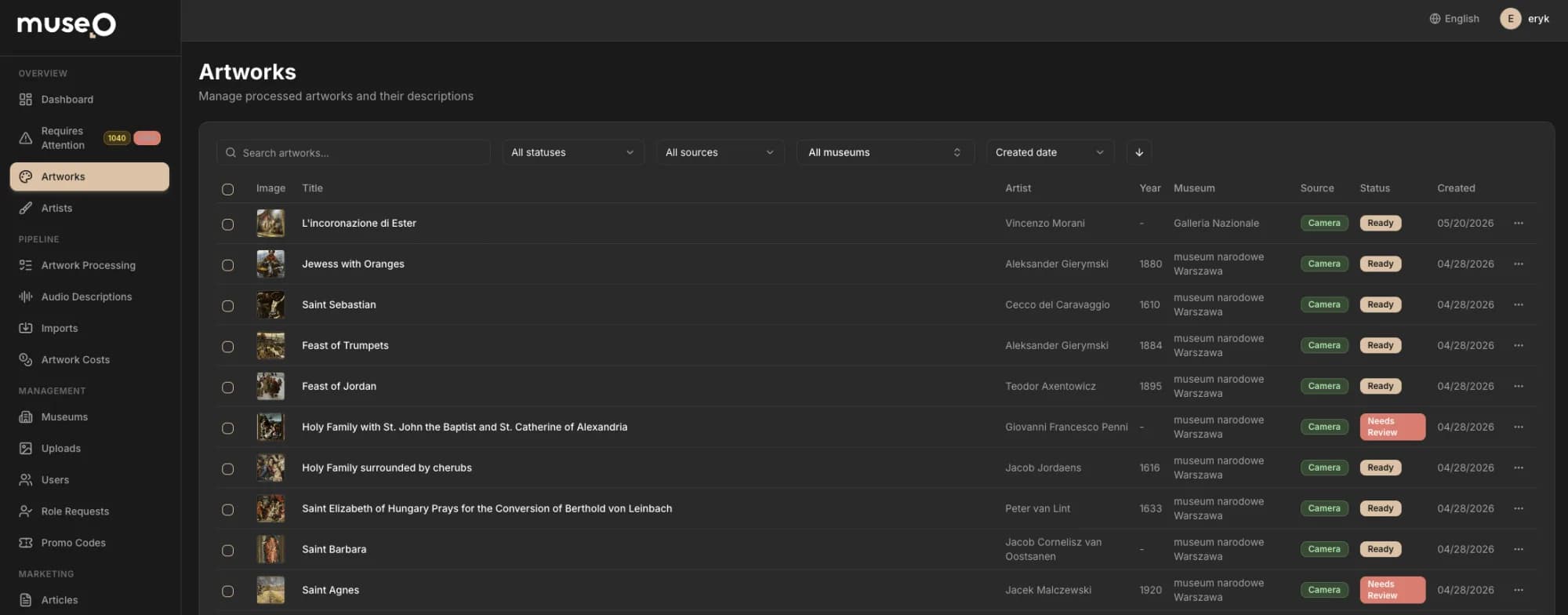Viewport: 1568px width, 615px height.
Task: Open the English language selector
Action: click(x=1454, y=19)
